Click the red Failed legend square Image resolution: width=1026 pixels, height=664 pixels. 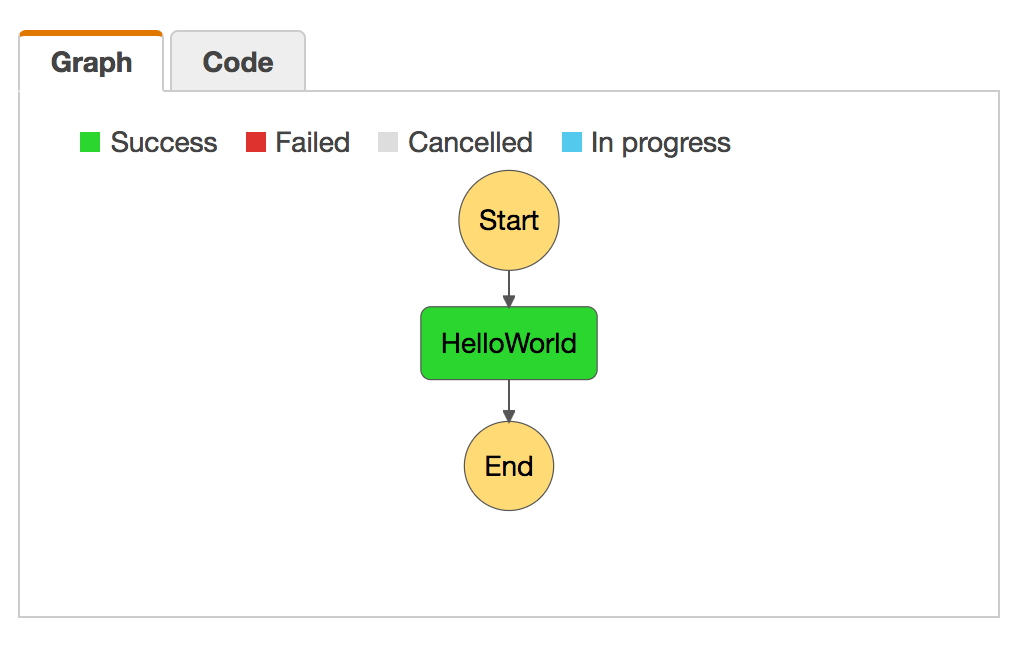pos(256,141)
